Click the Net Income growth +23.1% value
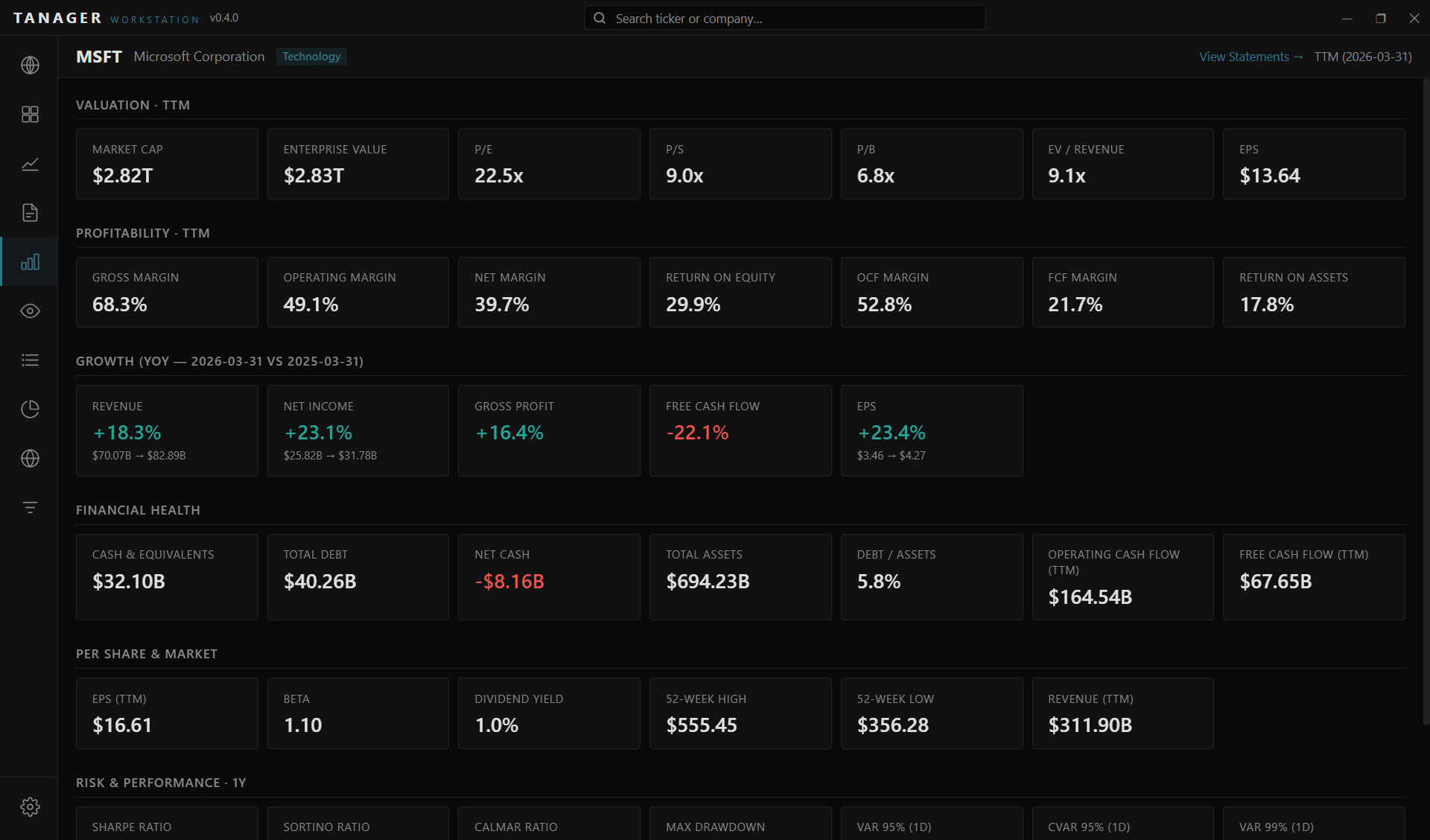This screenshot has height=840, width=1430. point(318,433)
